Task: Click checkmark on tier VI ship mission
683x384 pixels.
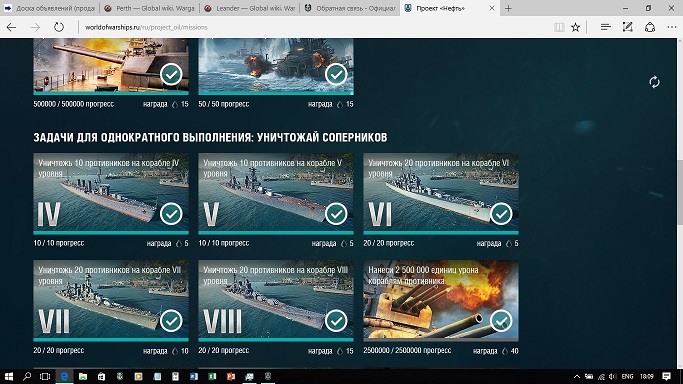Action: [501, 213]
